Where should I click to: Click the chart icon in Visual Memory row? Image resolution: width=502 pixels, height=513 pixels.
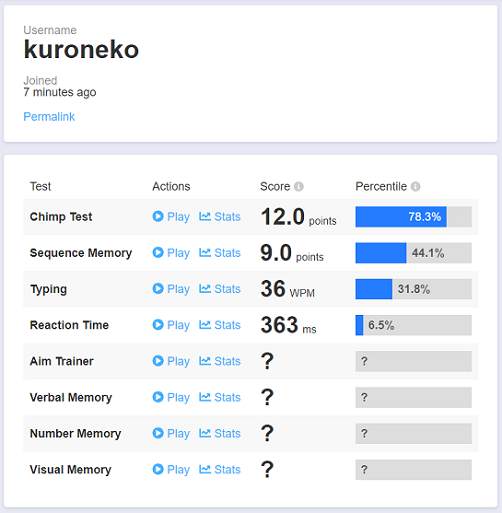(205, 469)
